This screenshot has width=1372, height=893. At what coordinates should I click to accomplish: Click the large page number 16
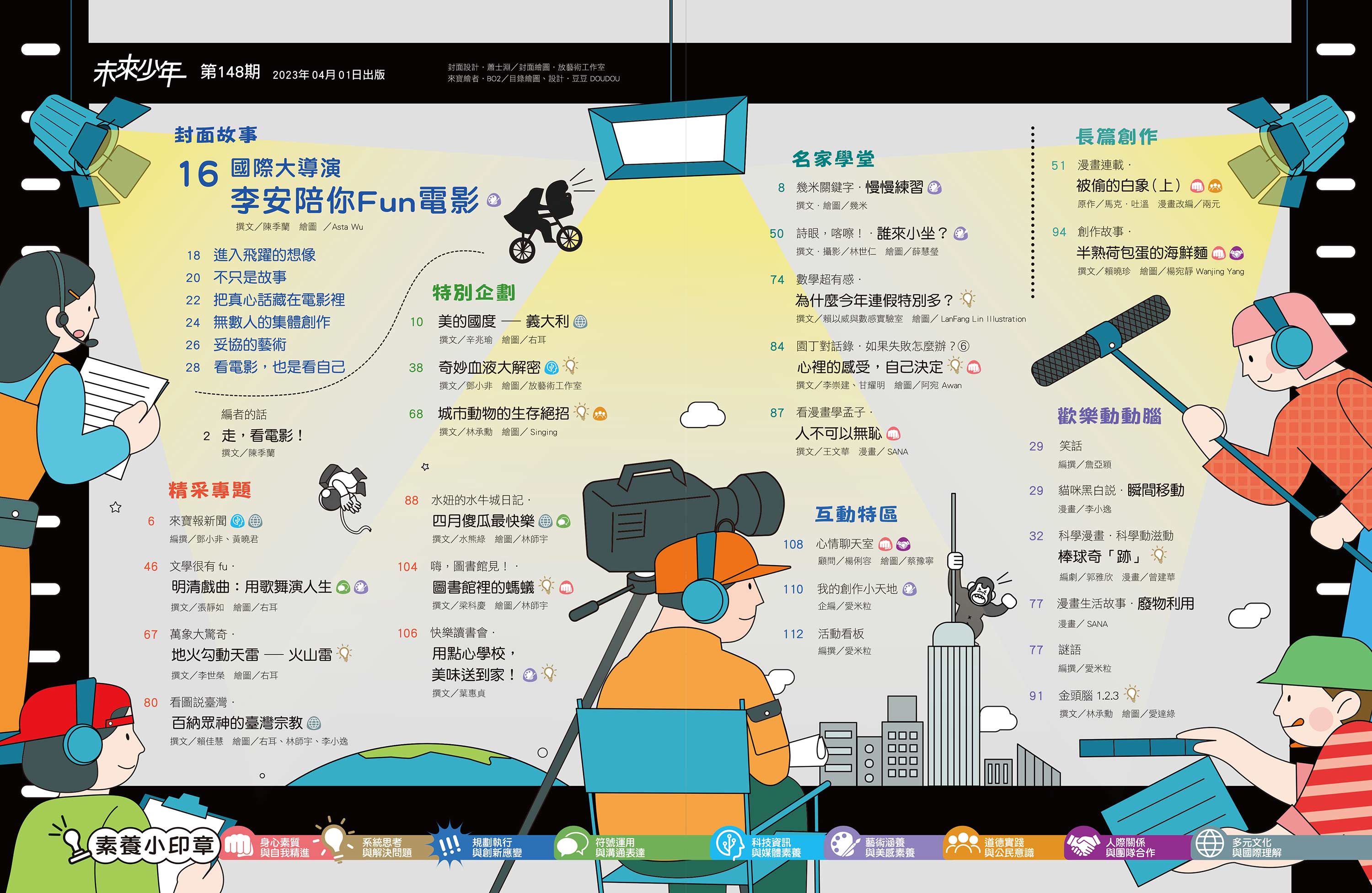[x=198, y=174]
